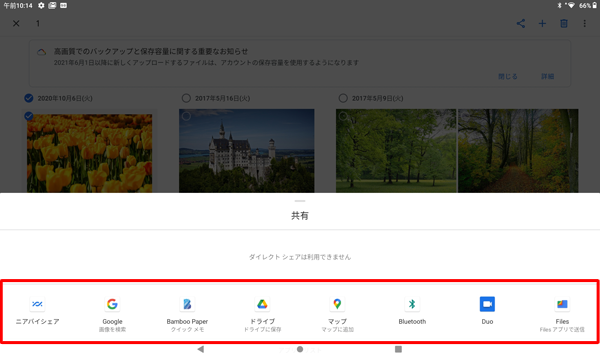The width and height of the screenshot is (600, 360).
Task: Open settings gear in status bar
Action: tap(41, 5)
